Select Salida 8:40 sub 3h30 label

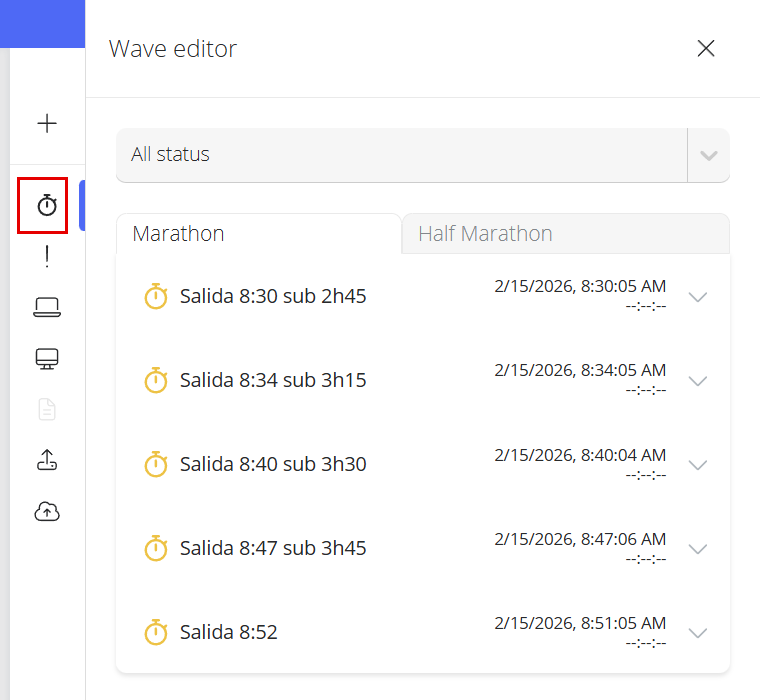273,464
